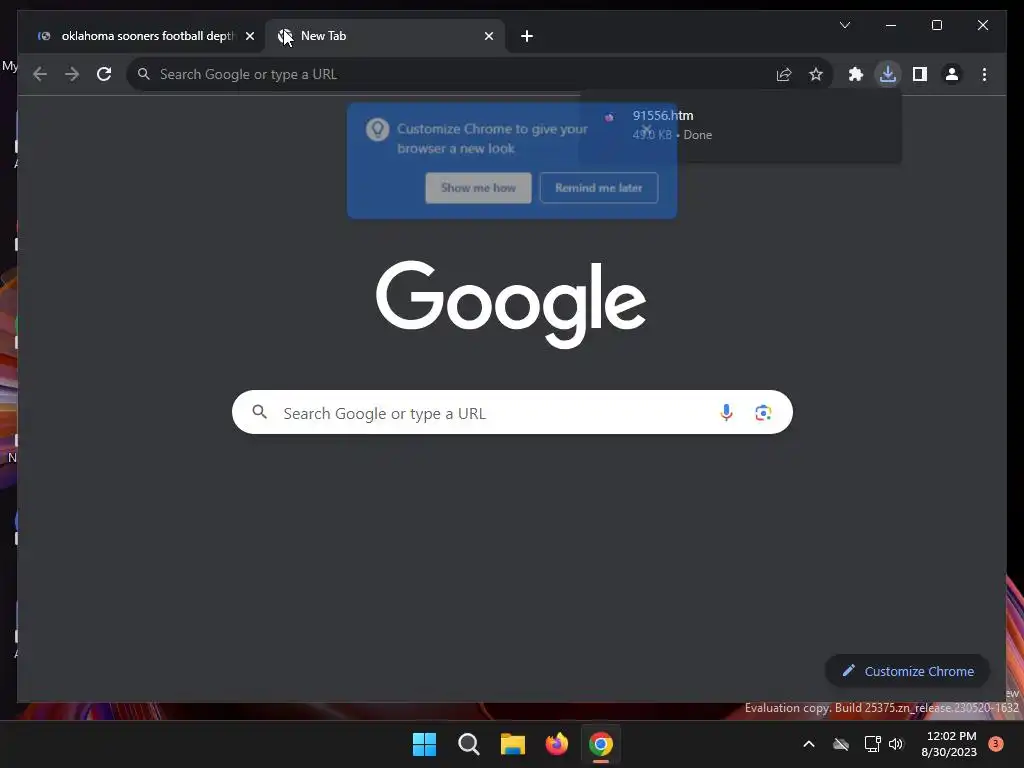Close the oklahoma sooners football tab
The width and height of the screenshot is (1024, 768).
pyautogui.click(x=249, y=36)
